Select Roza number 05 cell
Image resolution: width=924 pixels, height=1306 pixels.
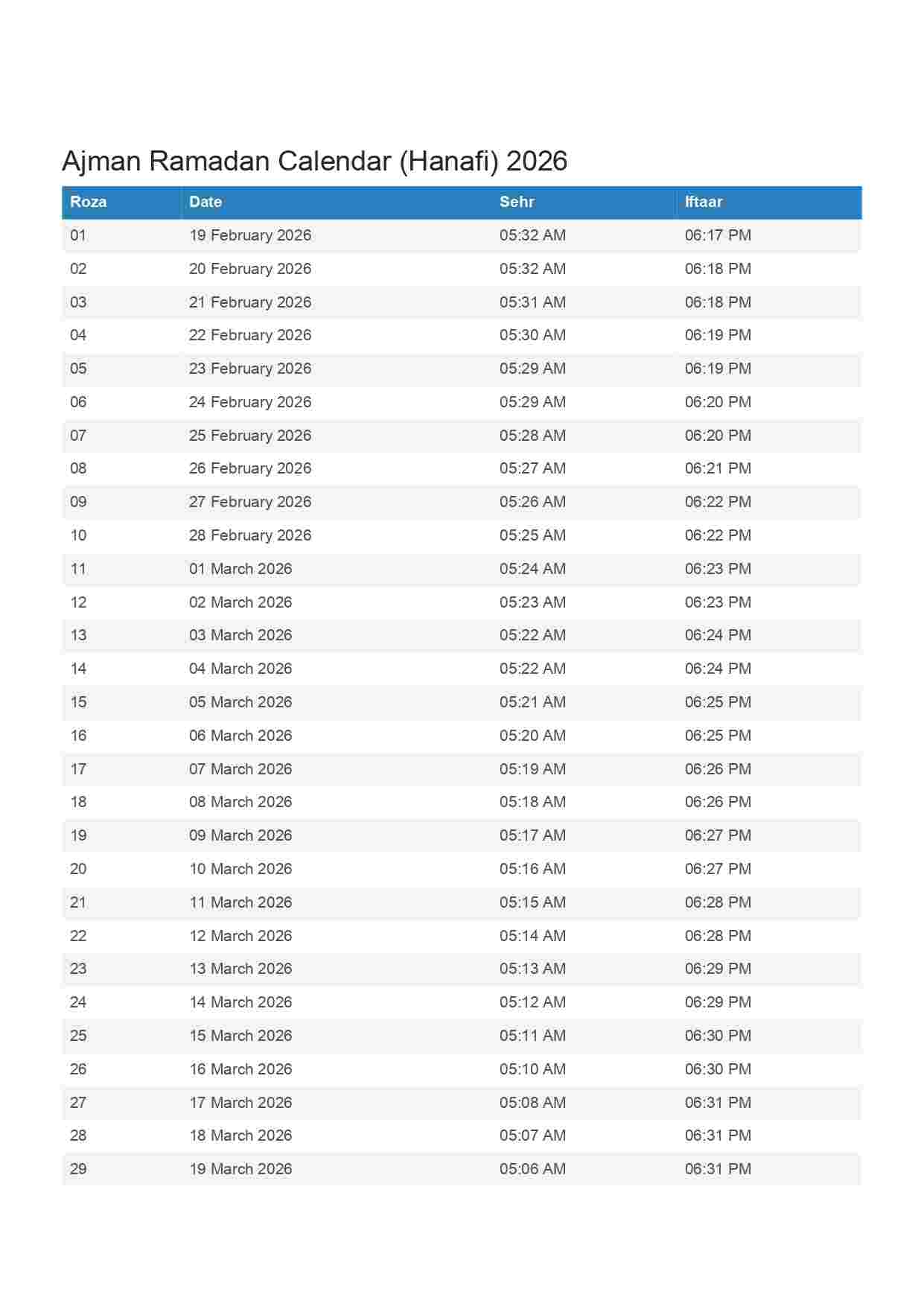pyautogui.click(x=78, y=369)
